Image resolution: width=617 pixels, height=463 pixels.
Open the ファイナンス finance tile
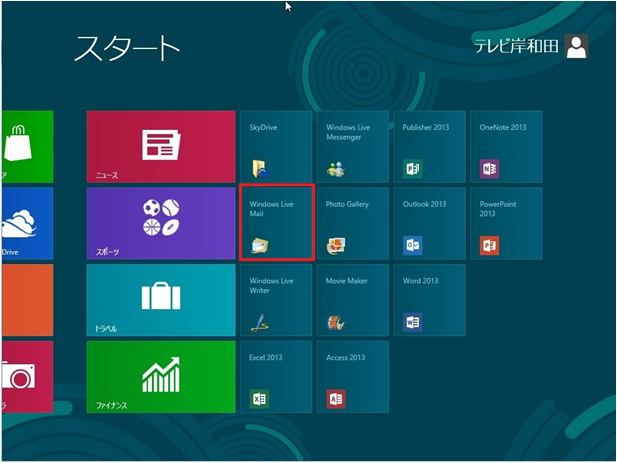click(161, 377)
